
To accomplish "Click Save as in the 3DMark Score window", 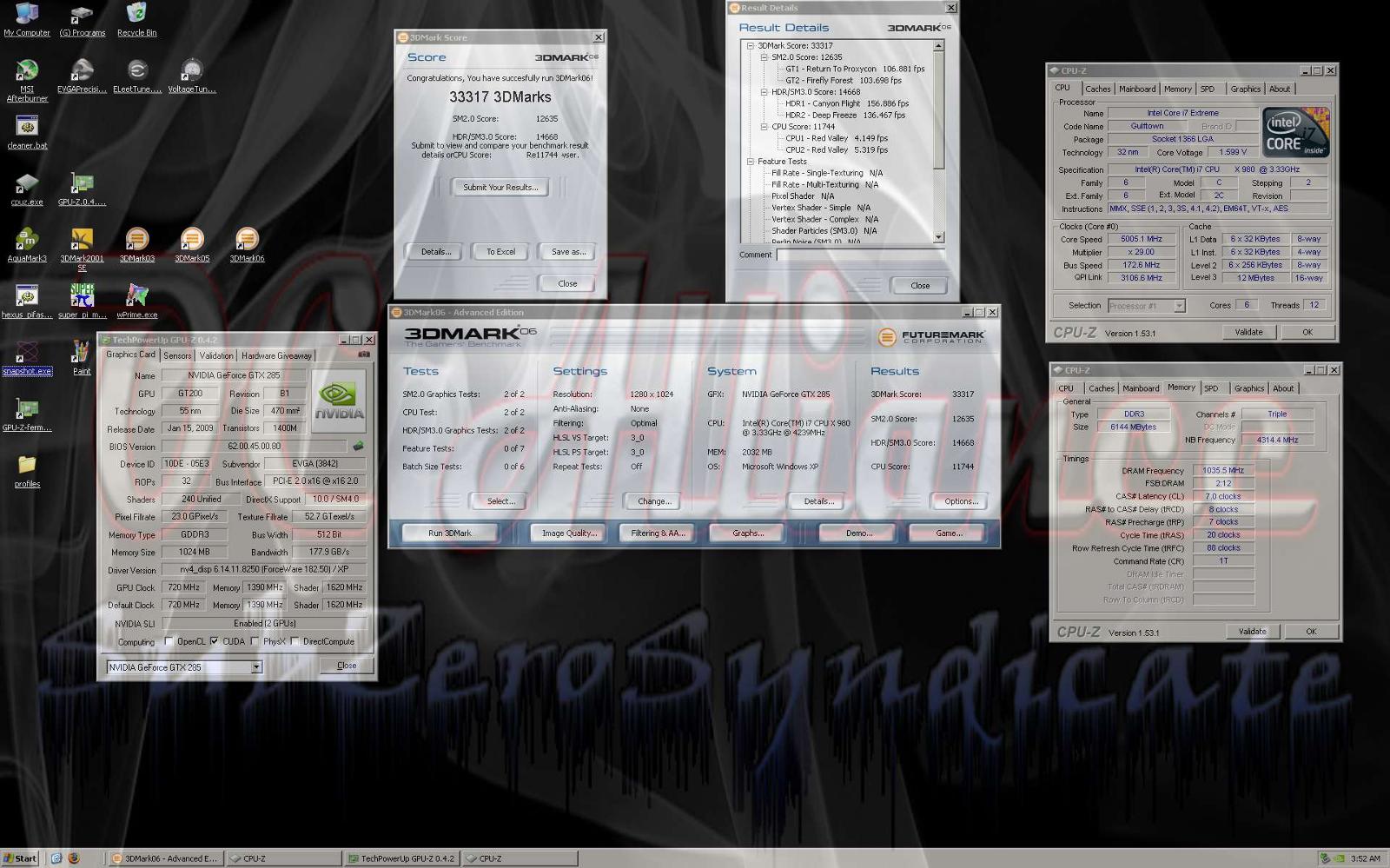I will click(x=569, y=252).
